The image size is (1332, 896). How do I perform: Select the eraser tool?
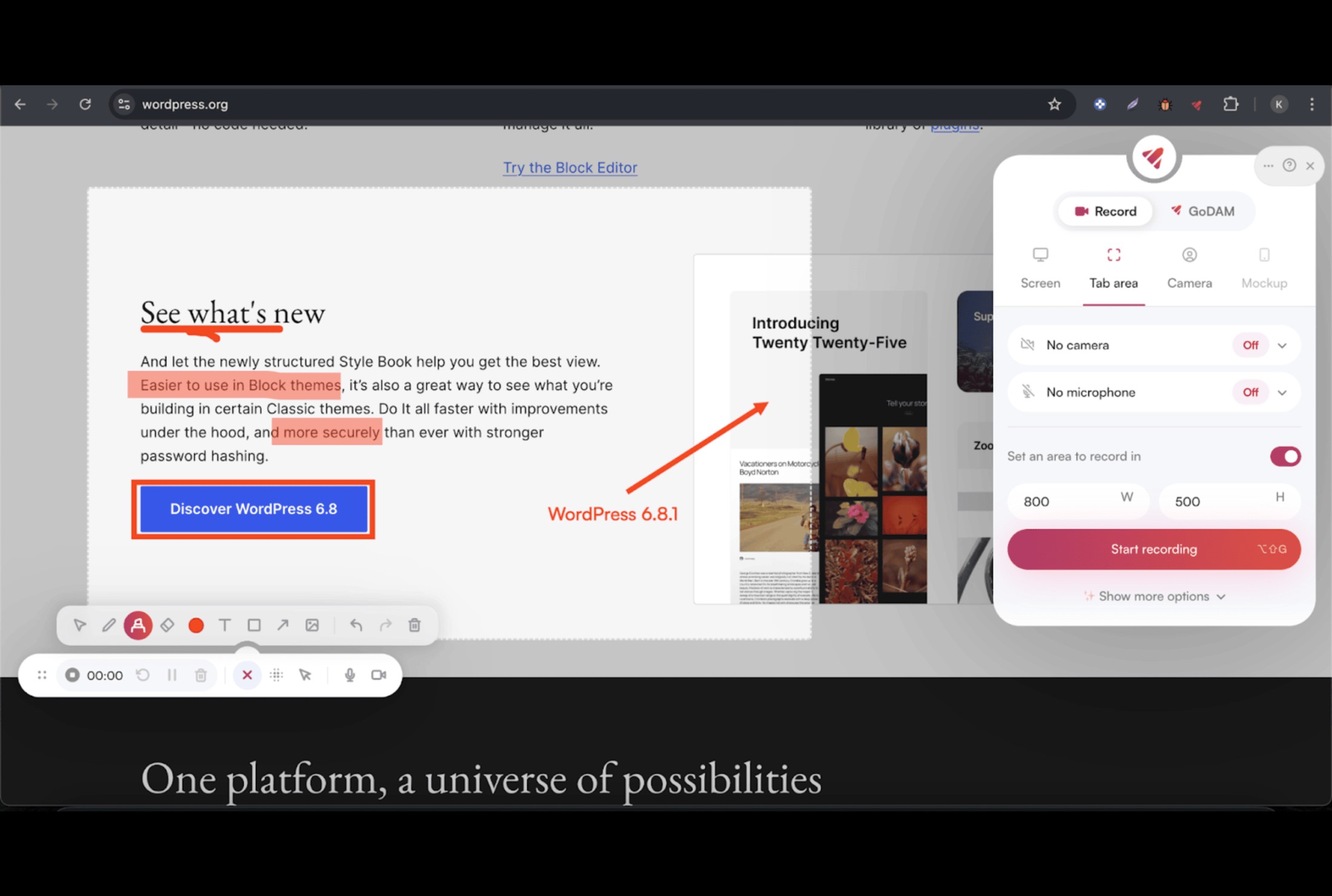[167, 625]
